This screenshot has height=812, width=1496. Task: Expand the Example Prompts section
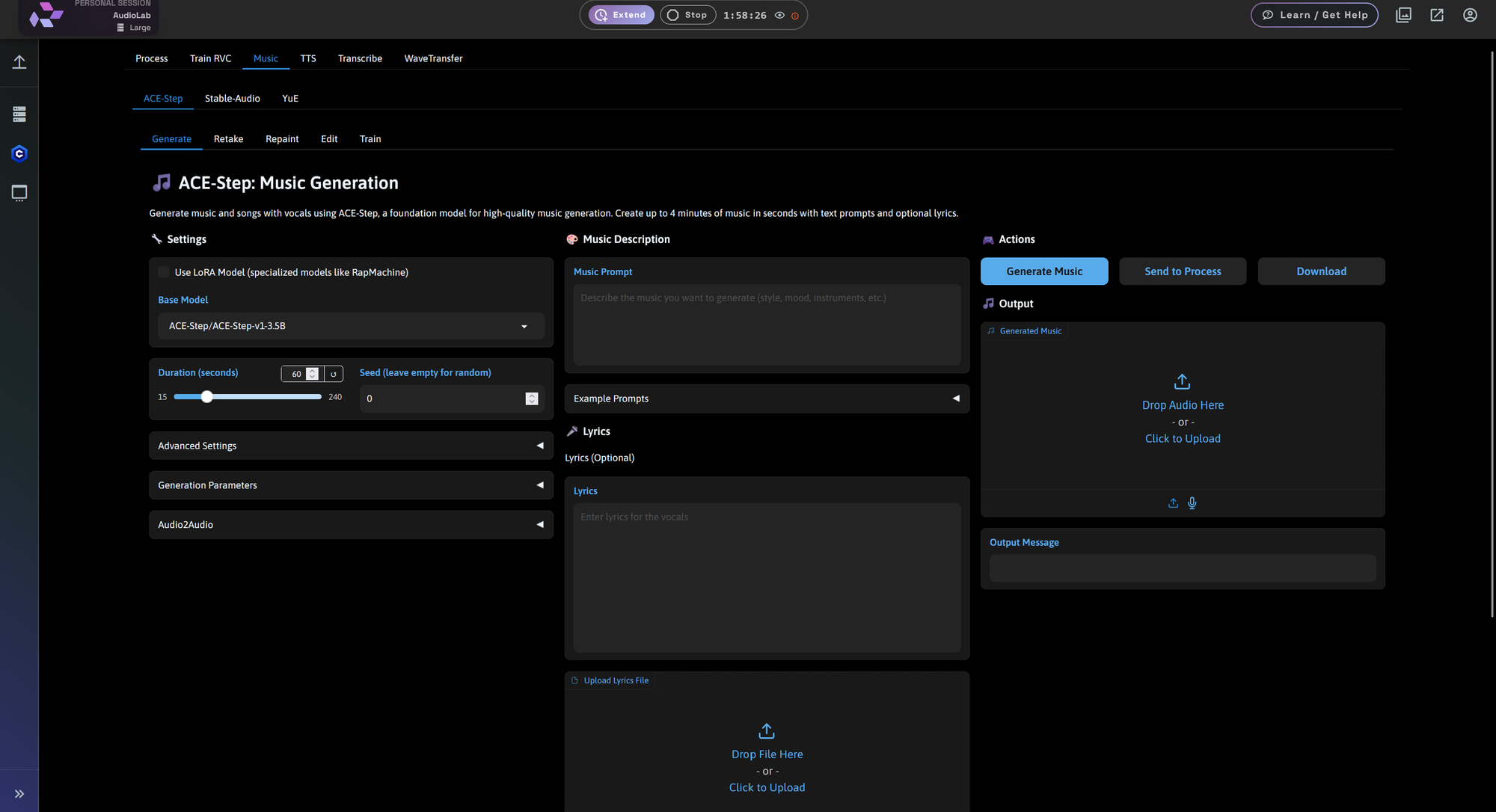(x=766, y=399)
